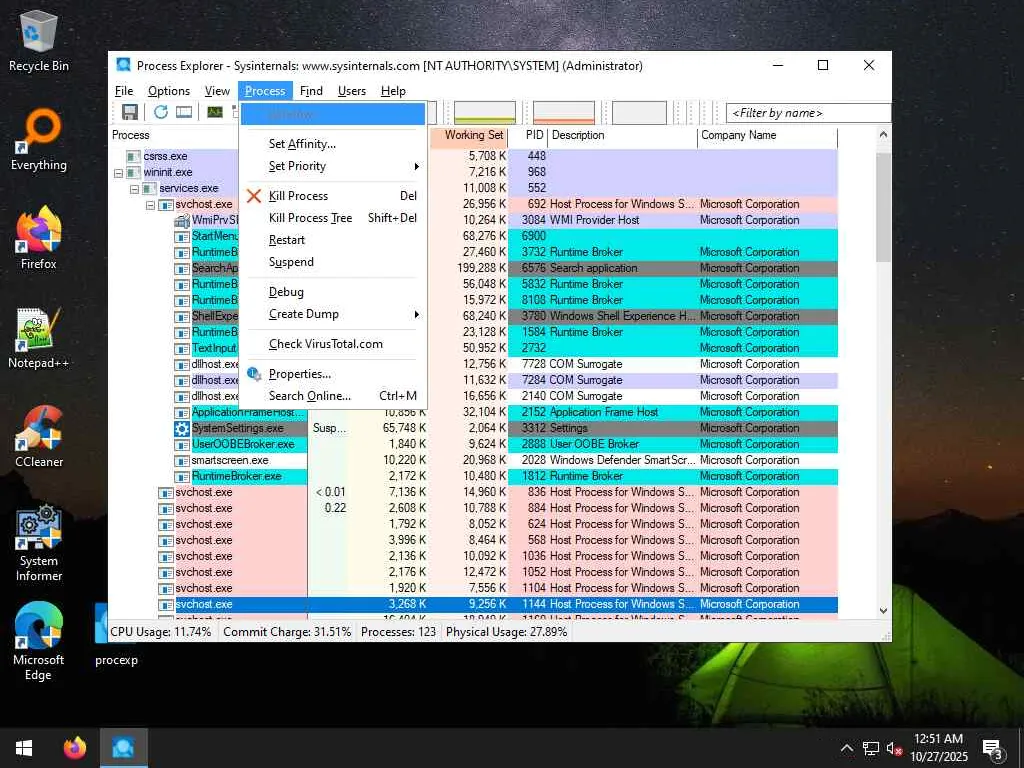Collapse the svchost.exe PID 692 node
1024x768 pixels.
point(150,205)
